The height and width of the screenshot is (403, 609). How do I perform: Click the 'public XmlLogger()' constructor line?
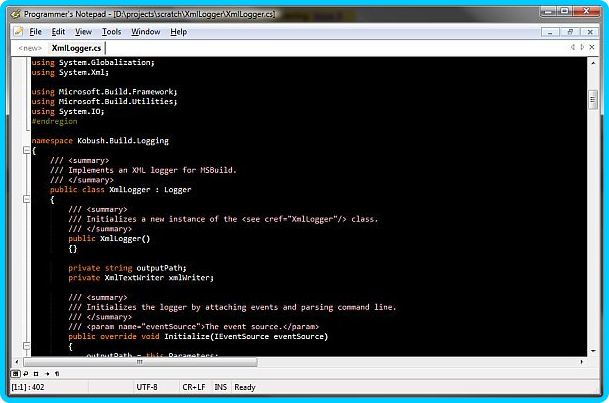pyautogui.click(x=109, y=238)
